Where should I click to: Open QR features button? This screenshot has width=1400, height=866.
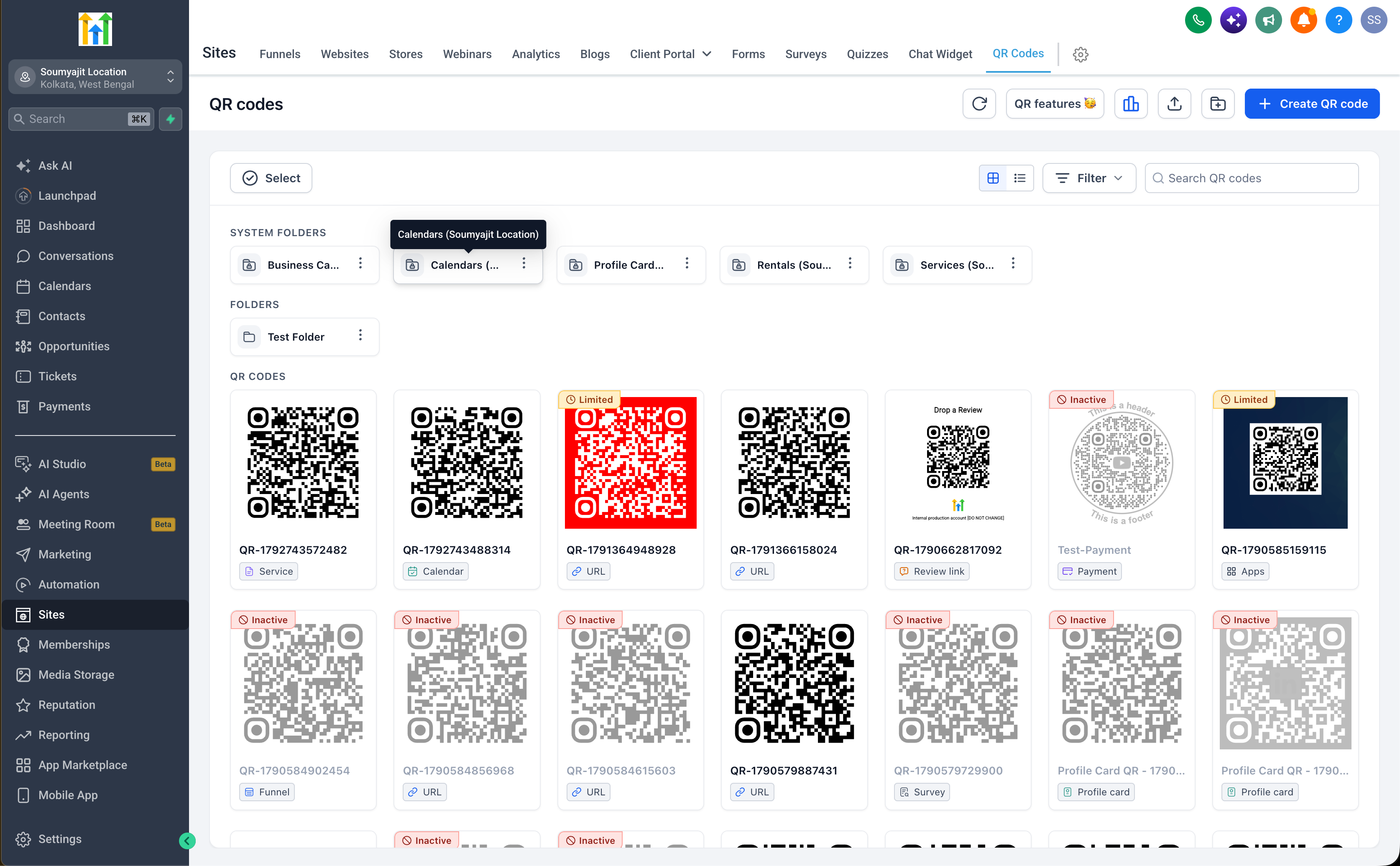(1055, 104)
